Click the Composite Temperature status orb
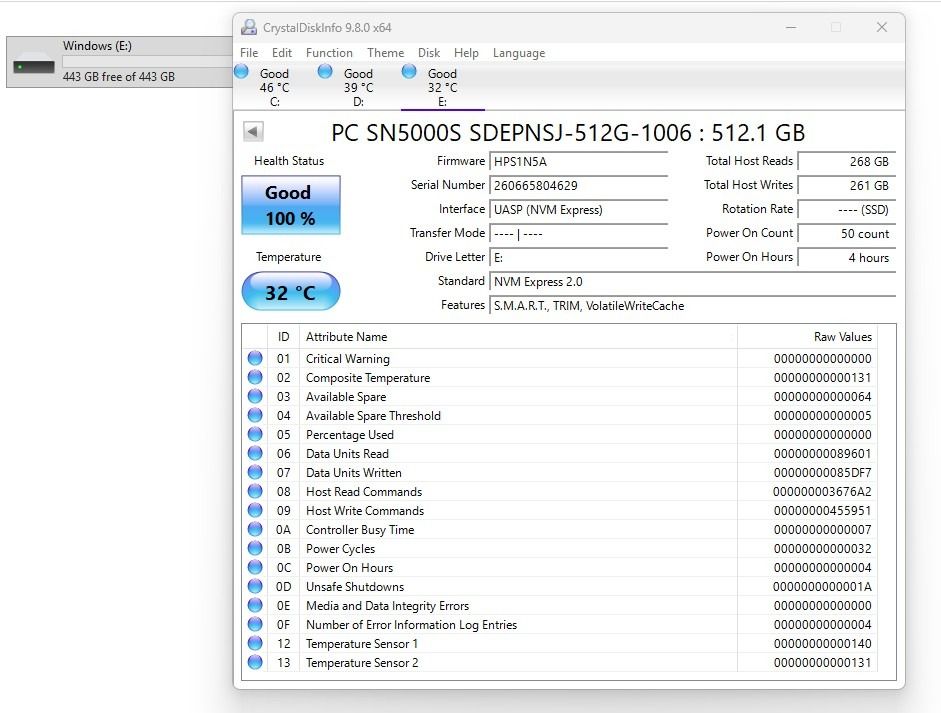This screenshot has width=941, height=713. [255, 378]
